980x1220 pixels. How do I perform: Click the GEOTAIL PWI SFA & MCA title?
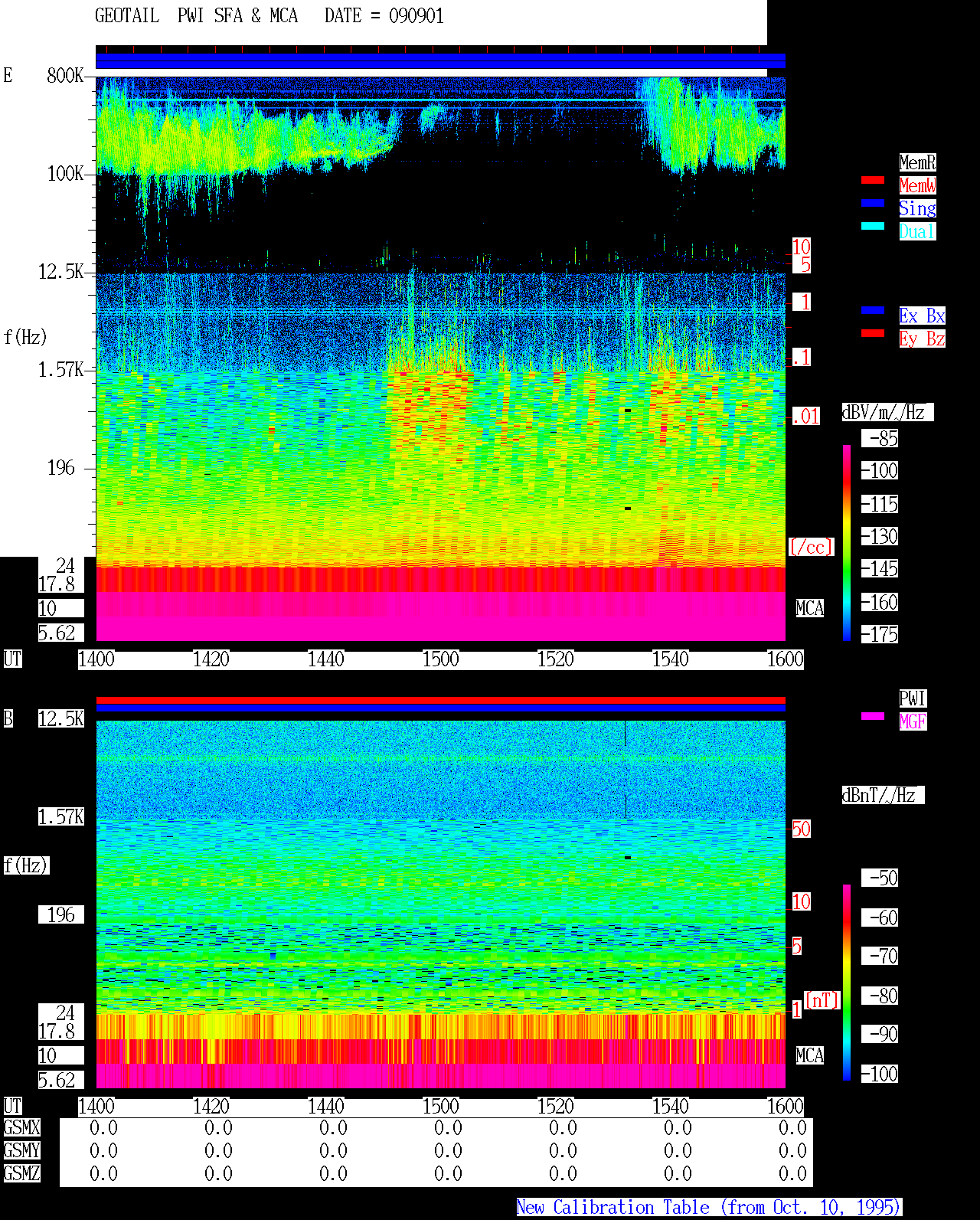pos(196,16)
